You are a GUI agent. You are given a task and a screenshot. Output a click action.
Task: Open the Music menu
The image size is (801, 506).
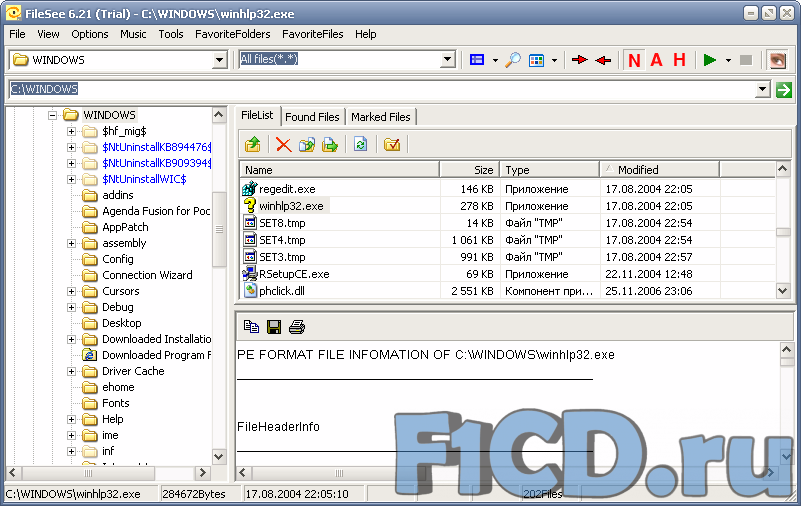(133, 34)
